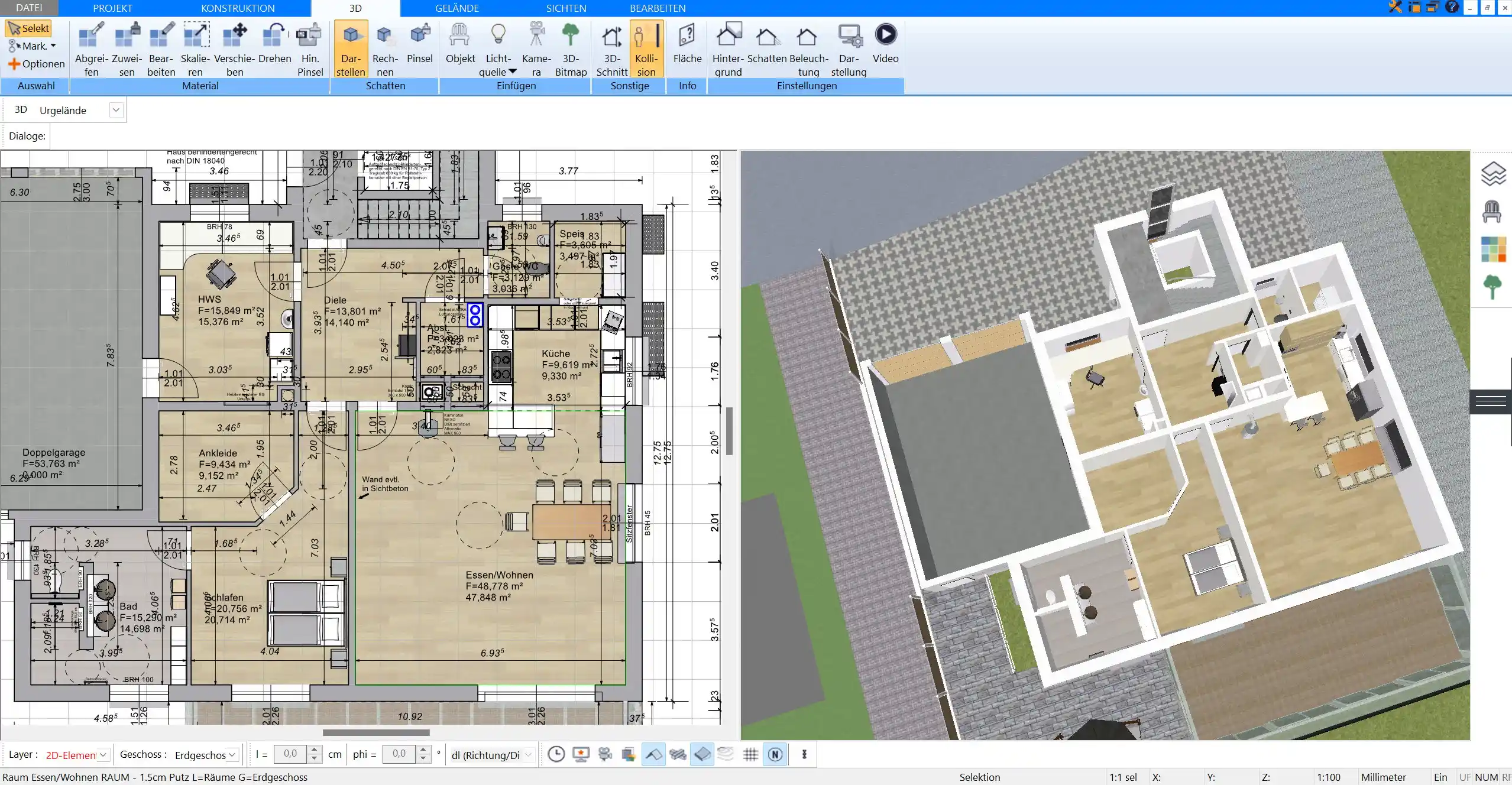Open Beleuchtung settings

808,49
